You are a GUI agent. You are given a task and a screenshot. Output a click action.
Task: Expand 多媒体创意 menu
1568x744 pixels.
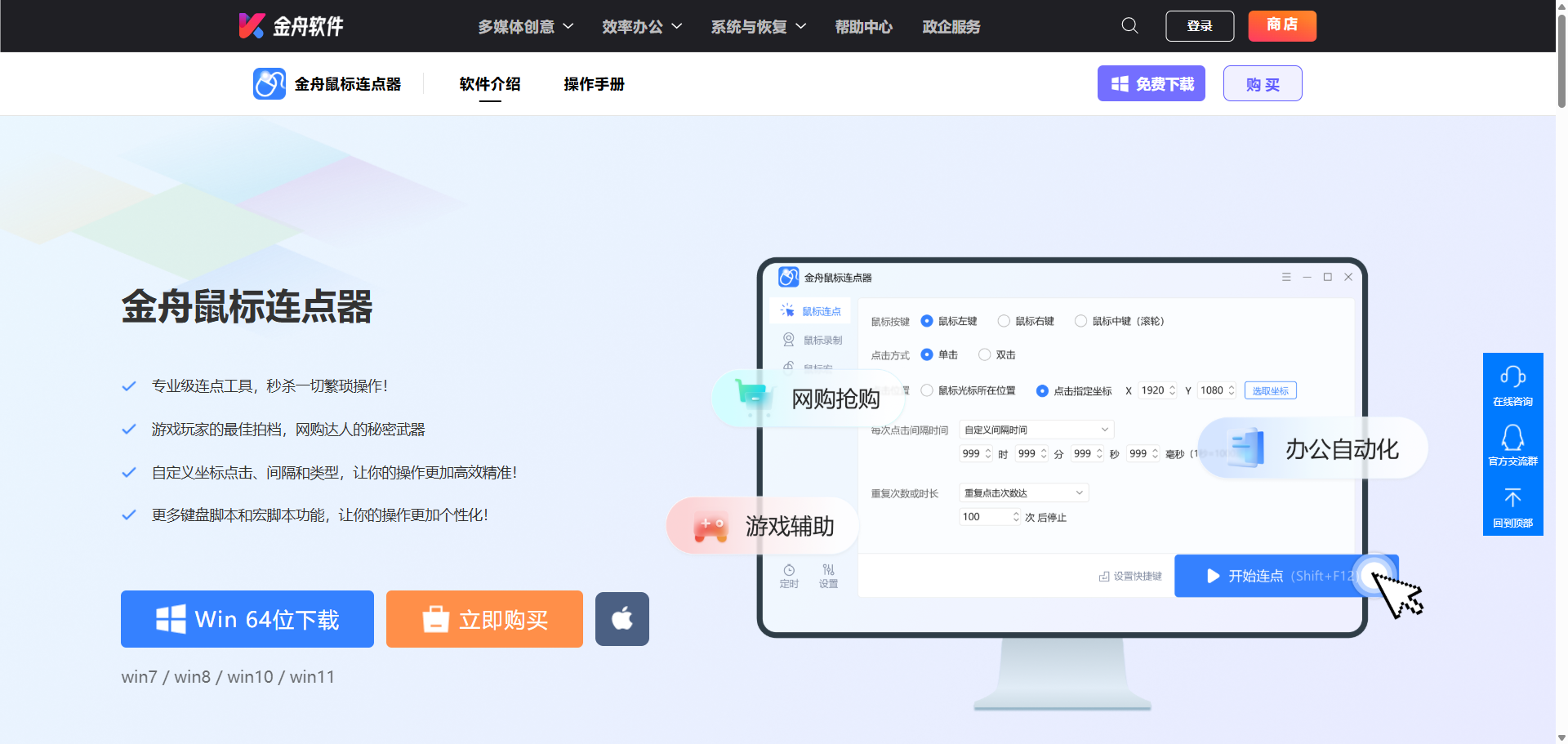(x=526, y=26)
